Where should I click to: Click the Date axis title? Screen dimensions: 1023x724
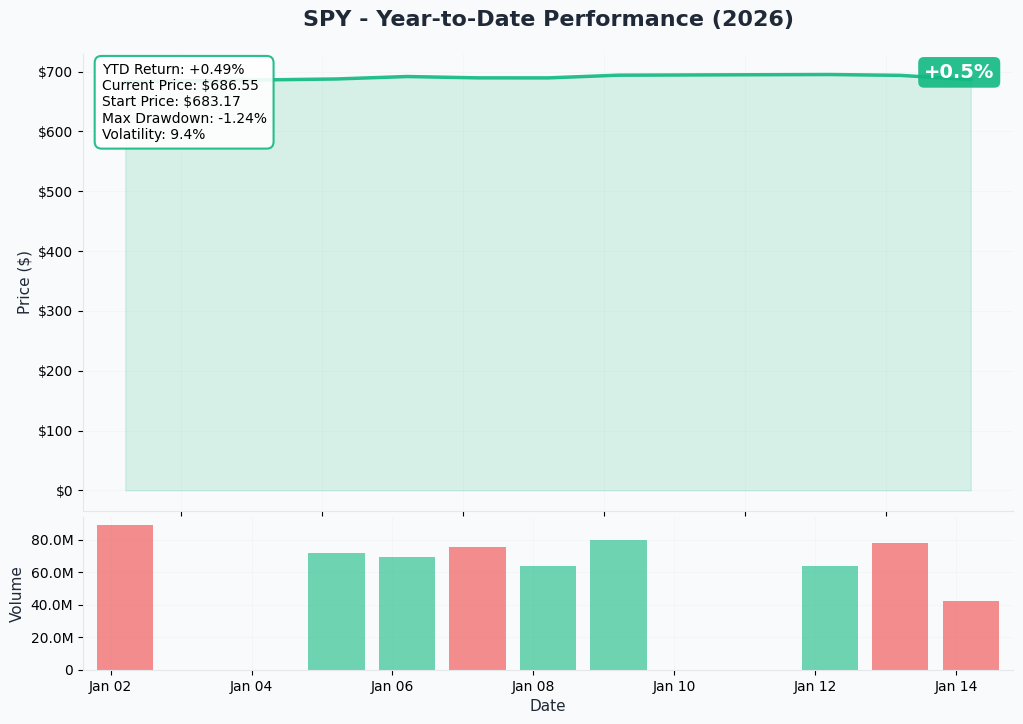[x=547, y=706]
